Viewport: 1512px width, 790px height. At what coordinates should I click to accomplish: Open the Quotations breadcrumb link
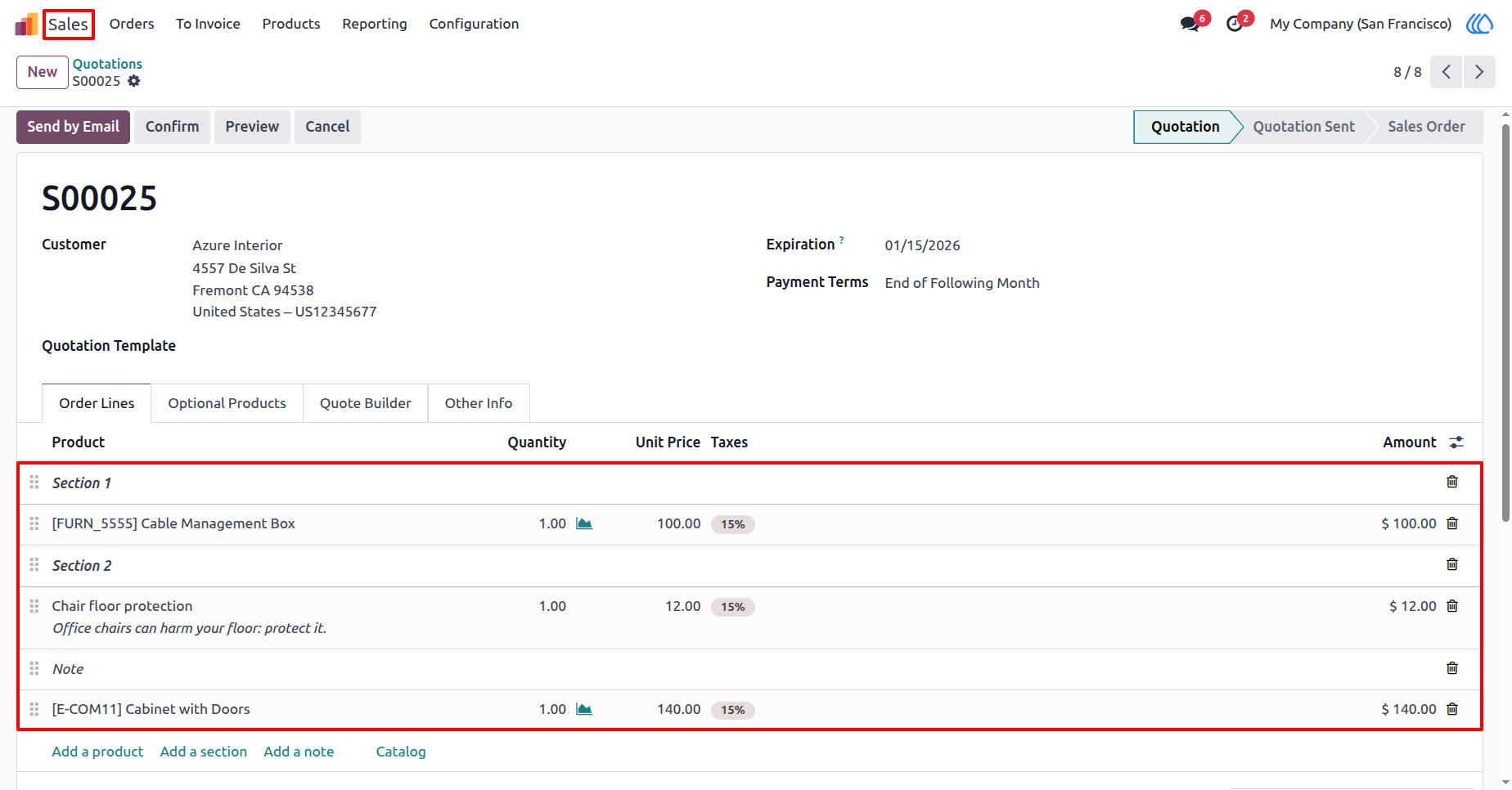click(x=107, y=64)
